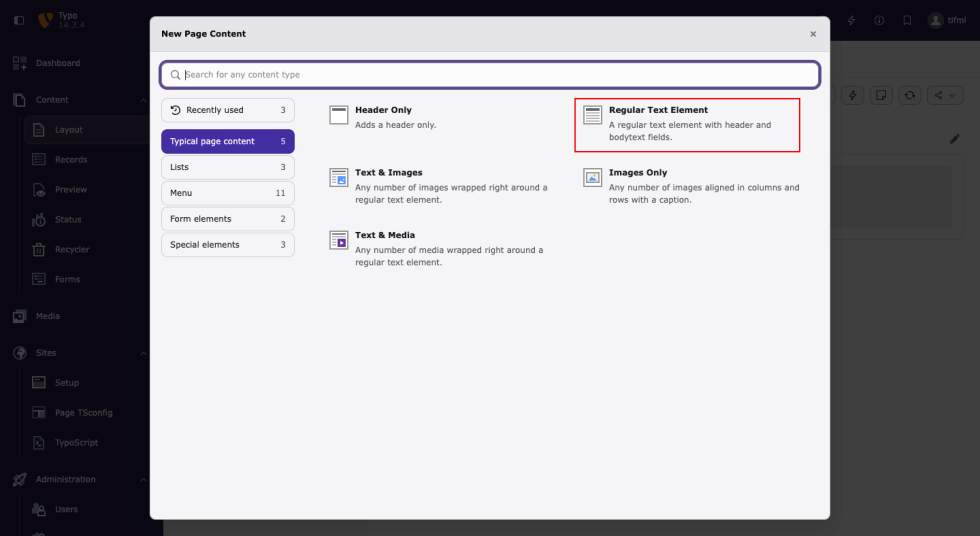The height and width of the screenshot is (536, 980).
Task: Click the Sites globe icon
Action: pos(19,353)
